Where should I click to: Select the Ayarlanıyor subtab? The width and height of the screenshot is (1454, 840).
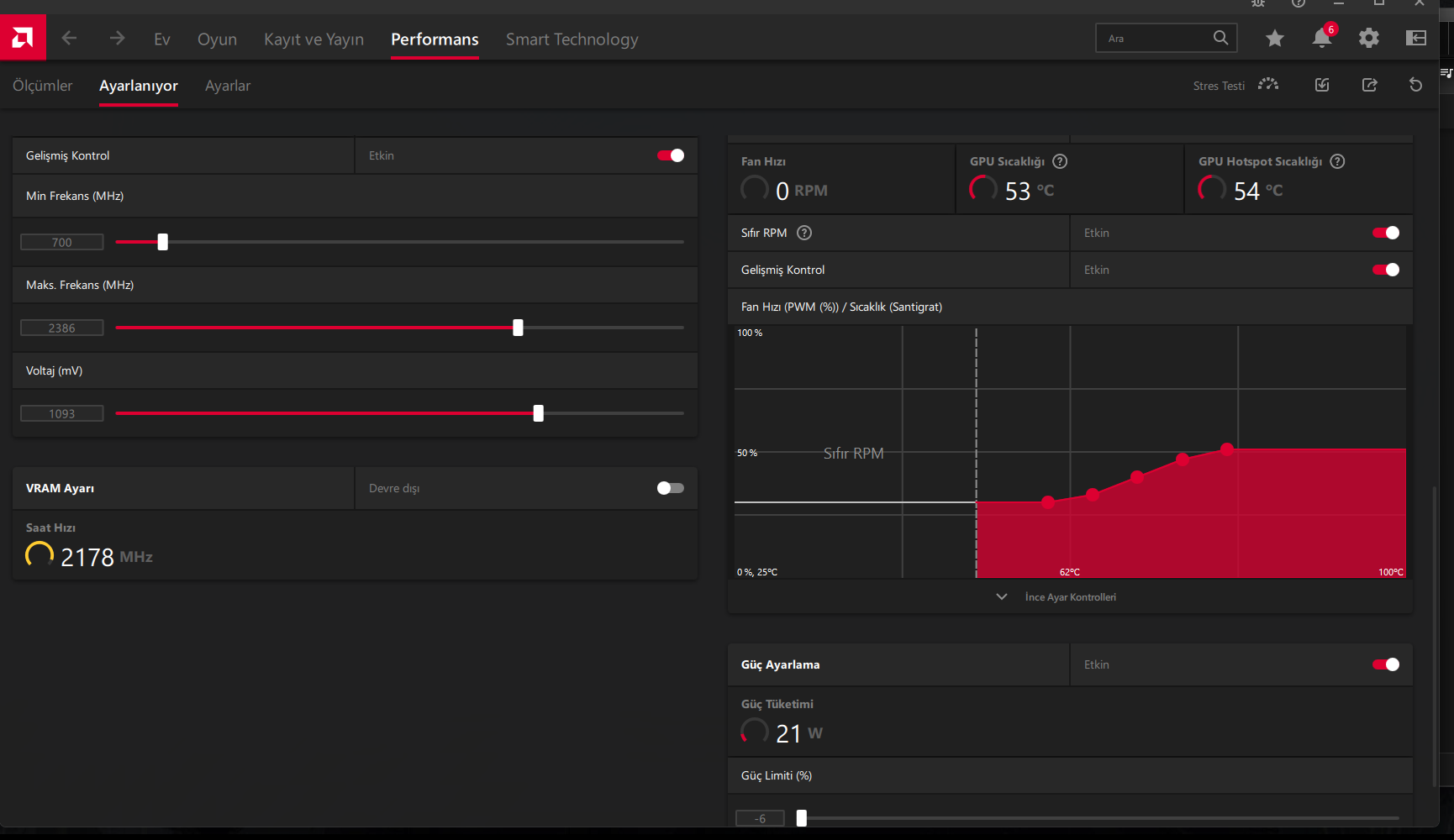point(139,86)
